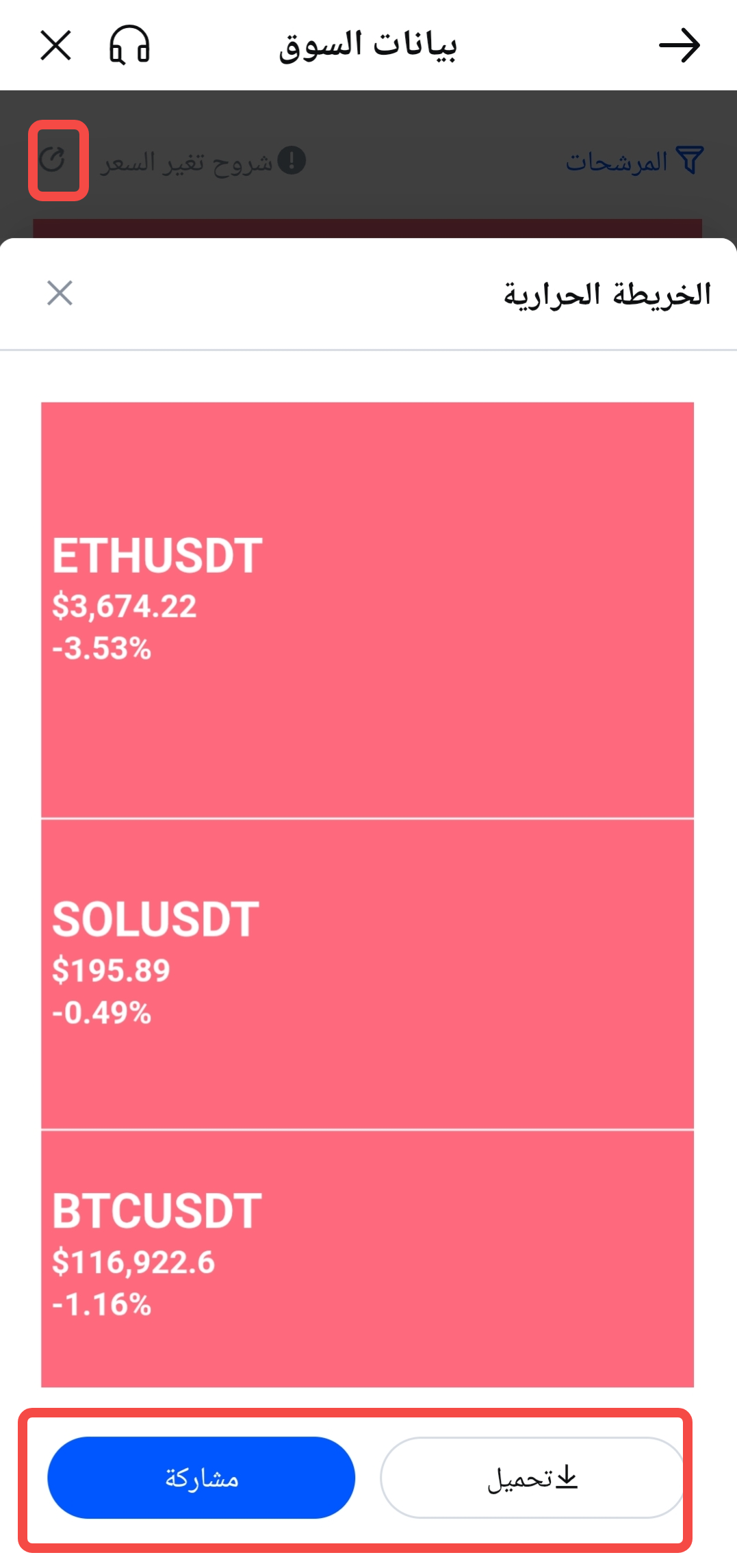
Task: Tap the ETH price $3,674.22
Action: pyautogui.click(x=125, y=606)
